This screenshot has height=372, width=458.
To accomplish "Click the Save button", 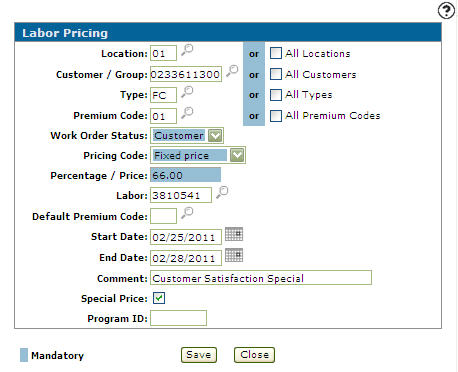I will 199,355.
